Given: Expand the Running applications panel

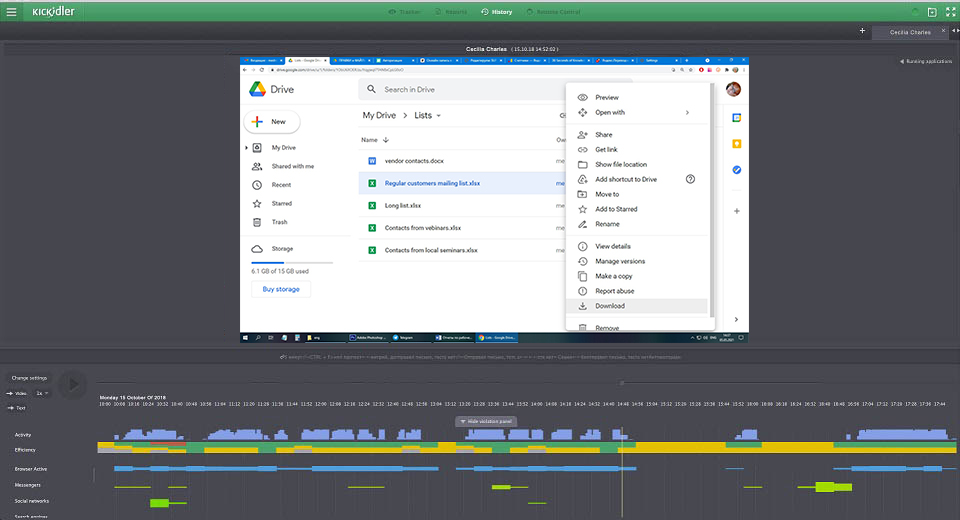Looking at the screenshot, I should 924,61.
